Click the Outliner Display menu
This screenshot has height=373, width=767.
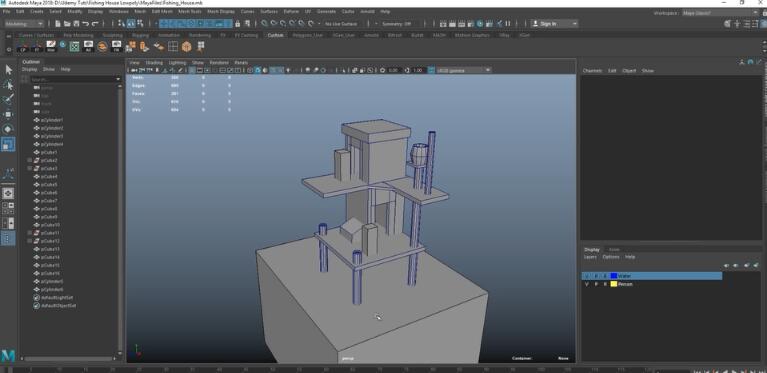(x=29, y=69)
